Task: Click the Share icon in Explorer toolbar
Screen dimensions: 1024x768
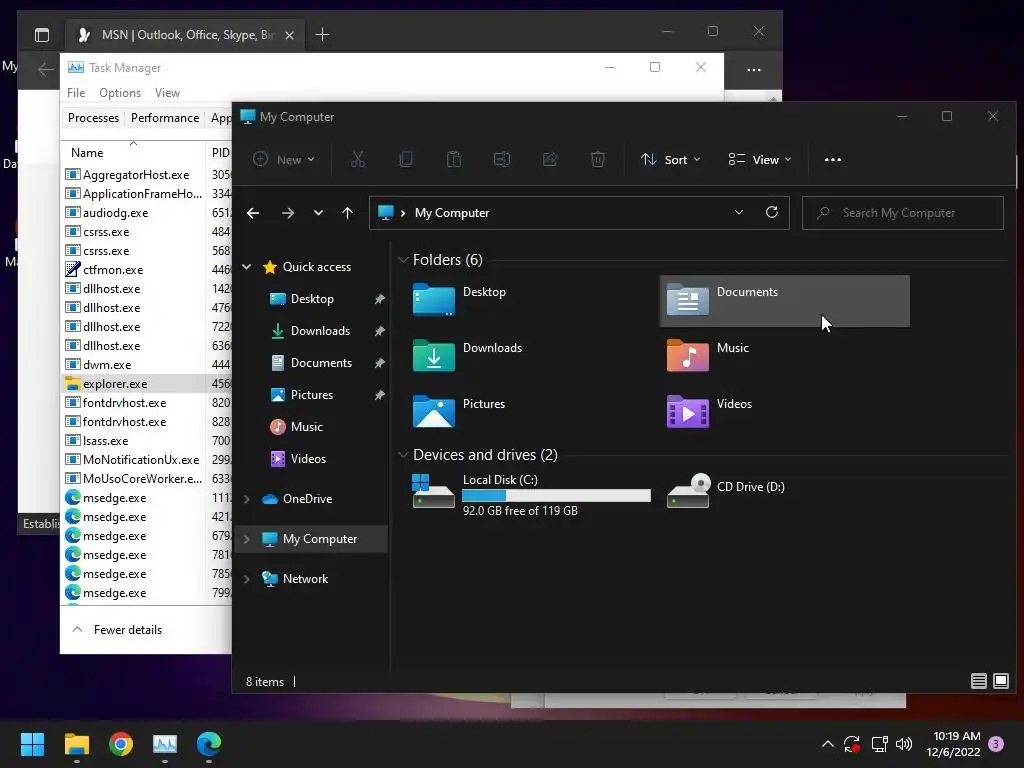Action: [550, 159]
